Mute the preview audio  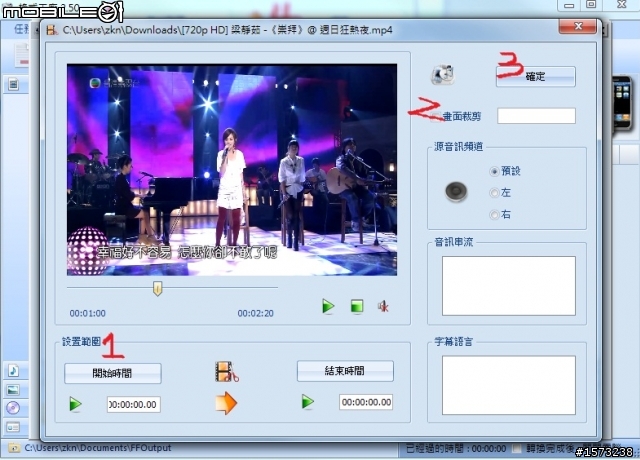(383, 306)
